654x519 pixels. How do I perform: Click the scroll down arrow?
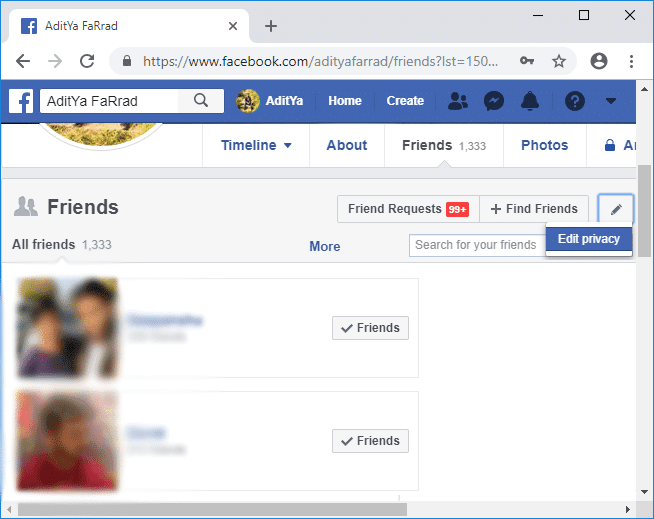[645, 491]
